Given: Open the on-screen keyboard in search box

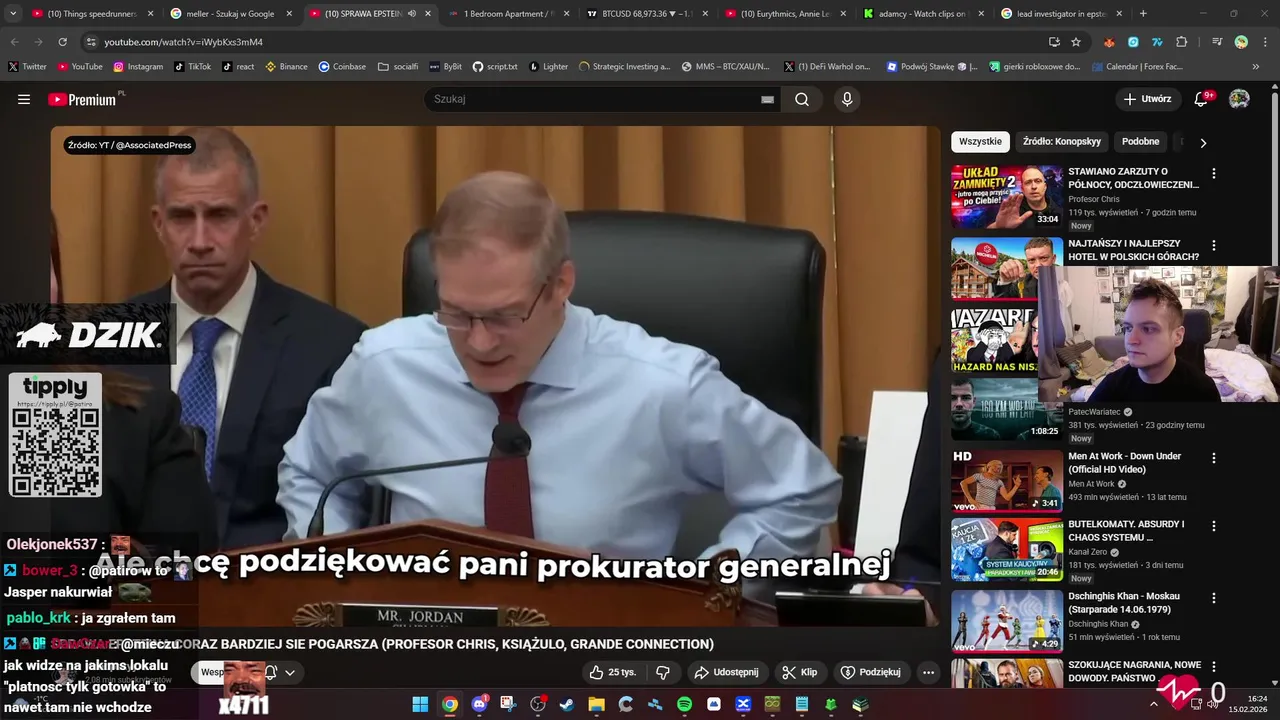Looking at the screenshot, I should click(767, 99).
